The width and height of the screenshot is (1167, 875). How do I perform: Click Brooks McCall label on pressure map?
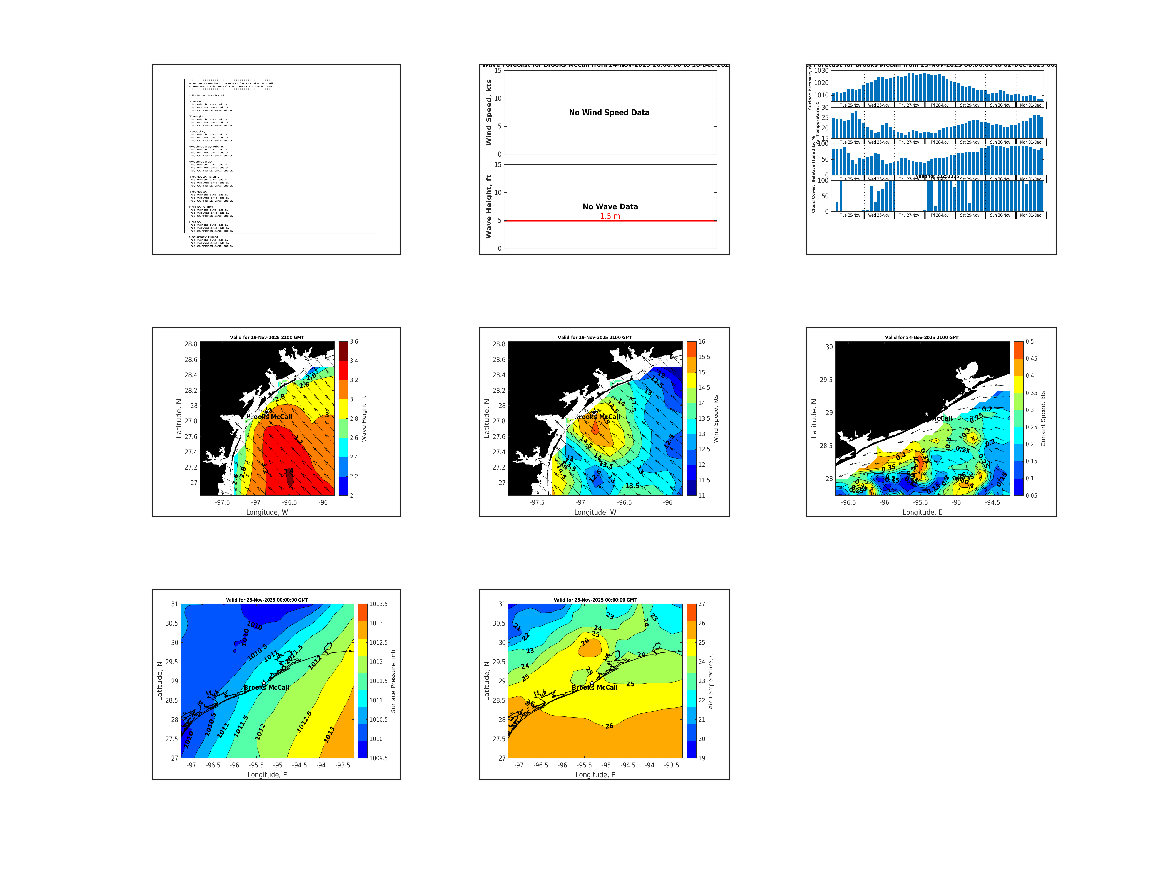[267, 687]
